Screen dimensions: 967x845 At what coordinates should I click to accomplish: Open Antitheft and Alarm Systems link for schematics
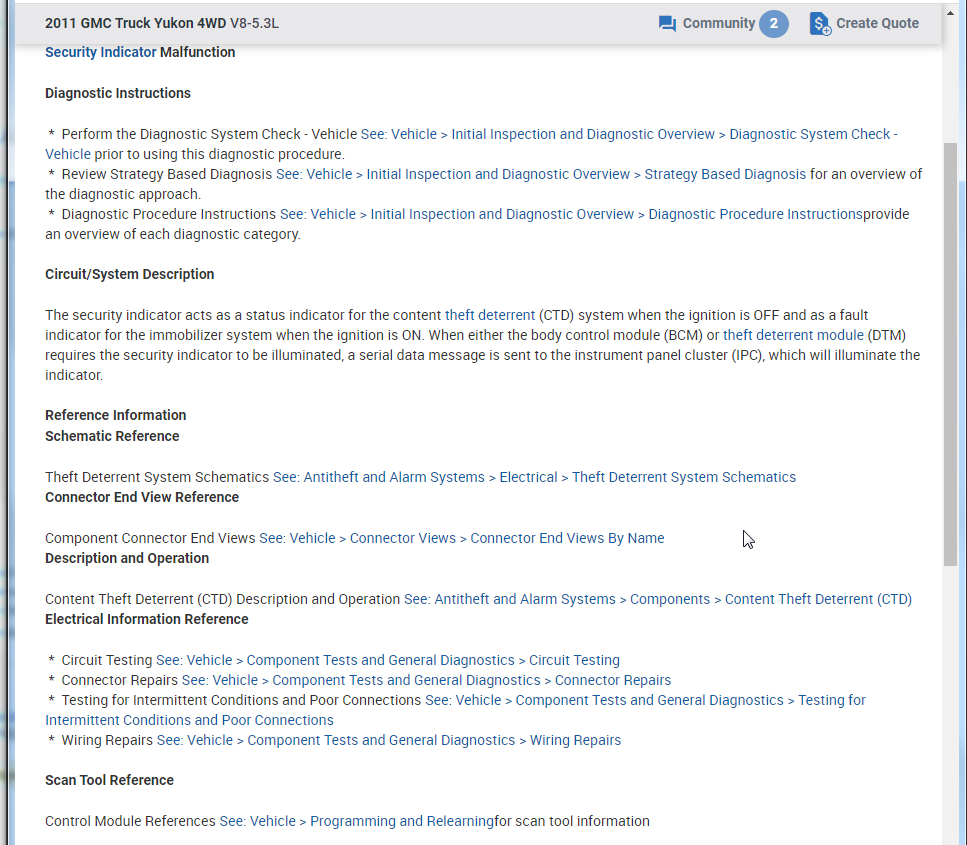pos(394,477)
